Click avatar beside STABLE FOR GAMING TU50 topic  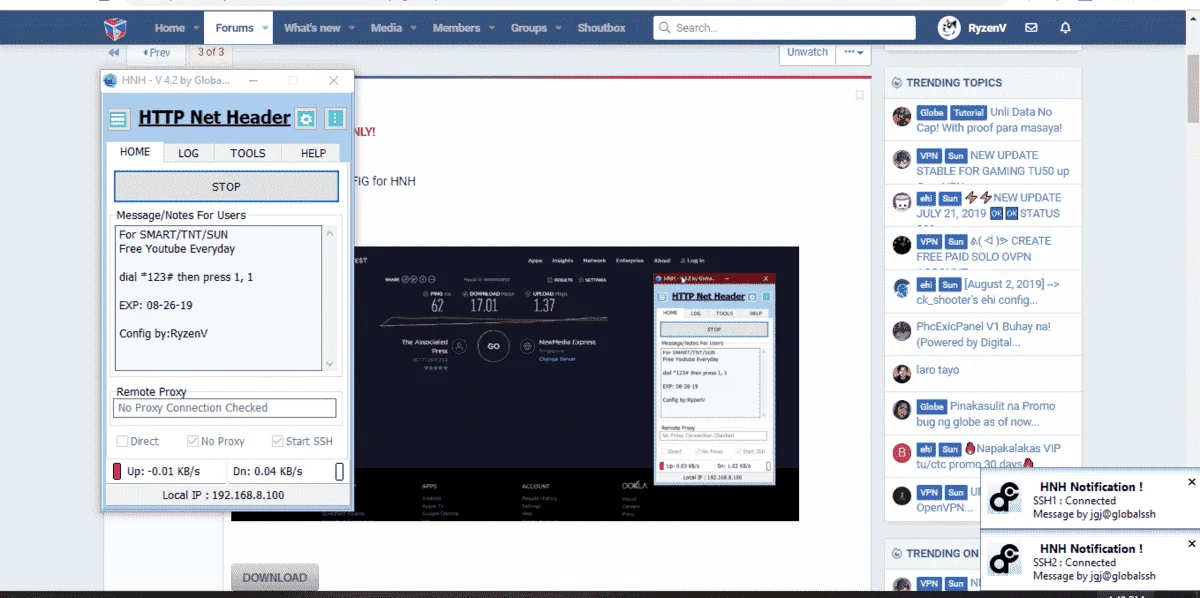tap(902, 159)
